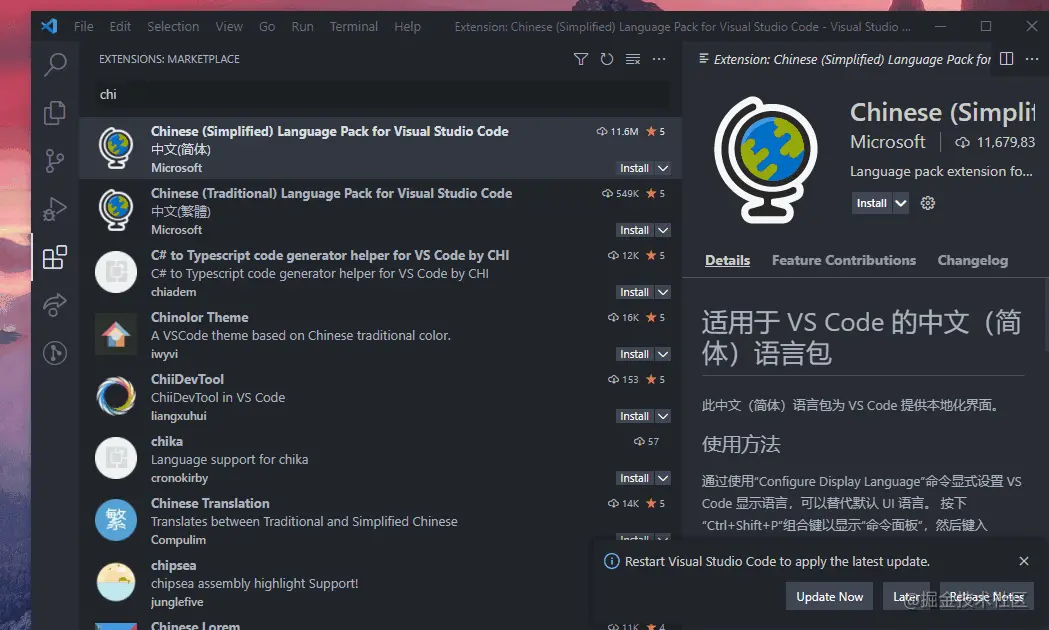Open the View menu

229,26
